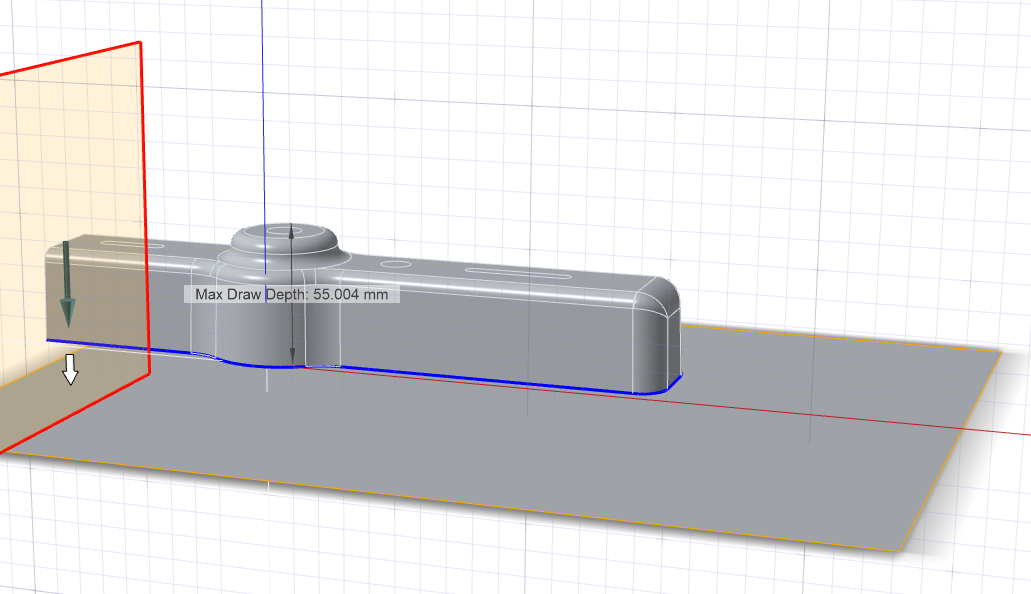The height and width of the screenshot is (594, 1031).
Task: Click the rounded corner at part's right end
Action: click(661, 301)
